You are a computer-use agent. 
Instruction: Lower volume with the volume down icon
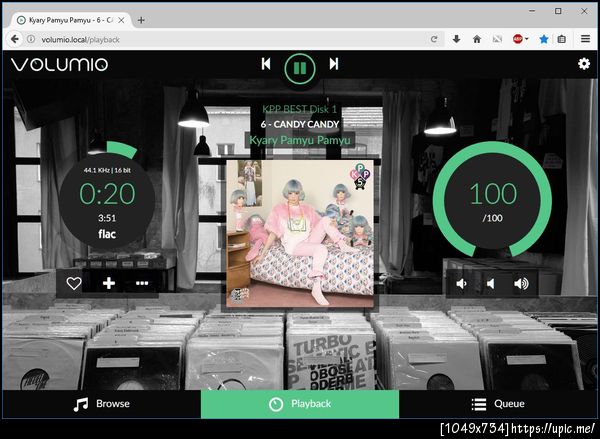click(461, 284)
